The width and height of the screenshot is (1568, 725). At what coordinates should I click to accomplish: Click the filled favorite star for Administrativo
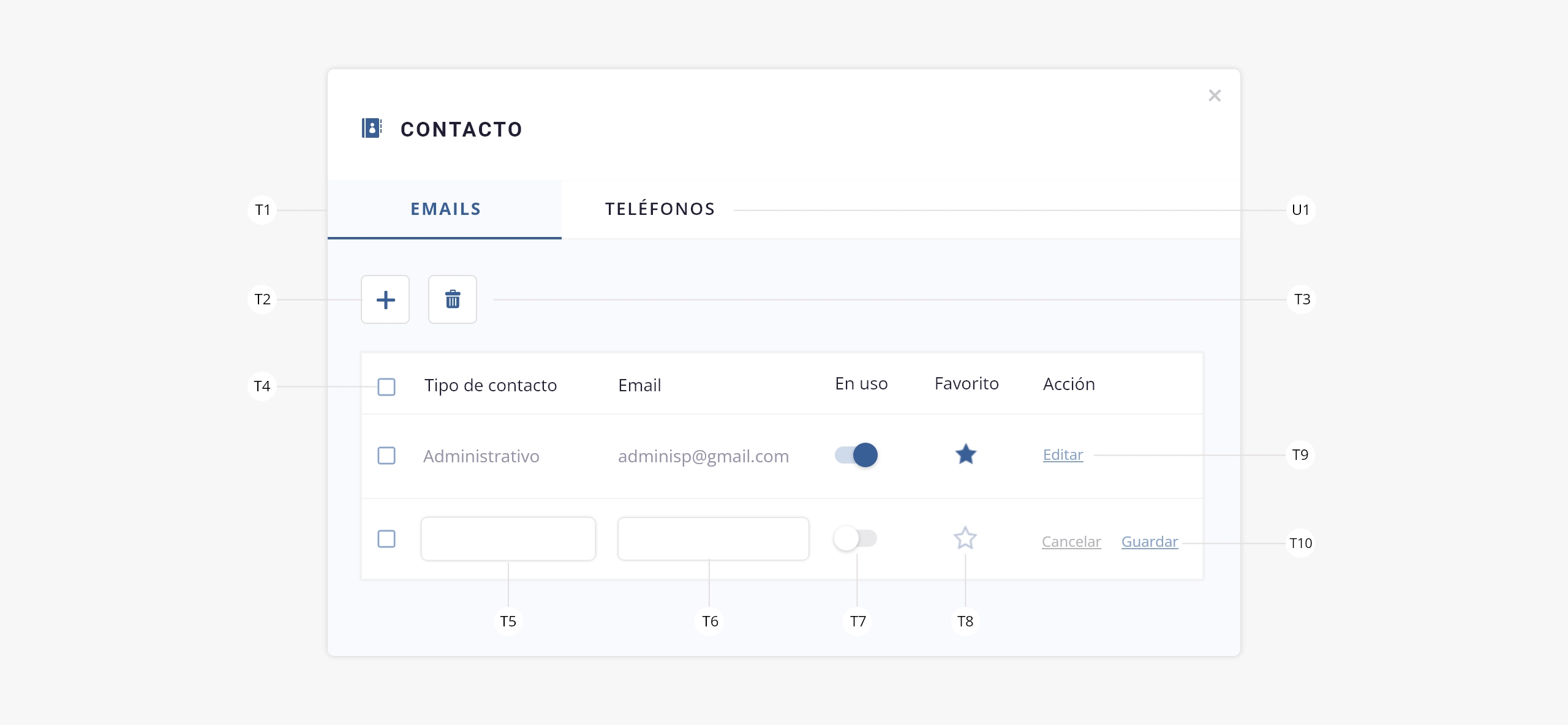[966, 454]
